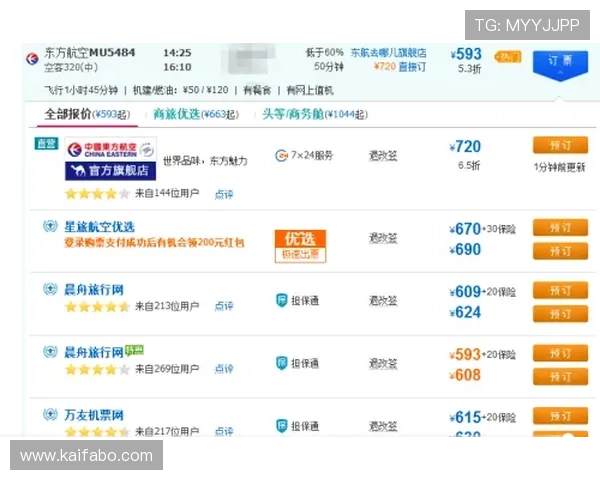Click the China Eastern airline logo beside MU5484
The image size is (600, 480).
point(32,59)
